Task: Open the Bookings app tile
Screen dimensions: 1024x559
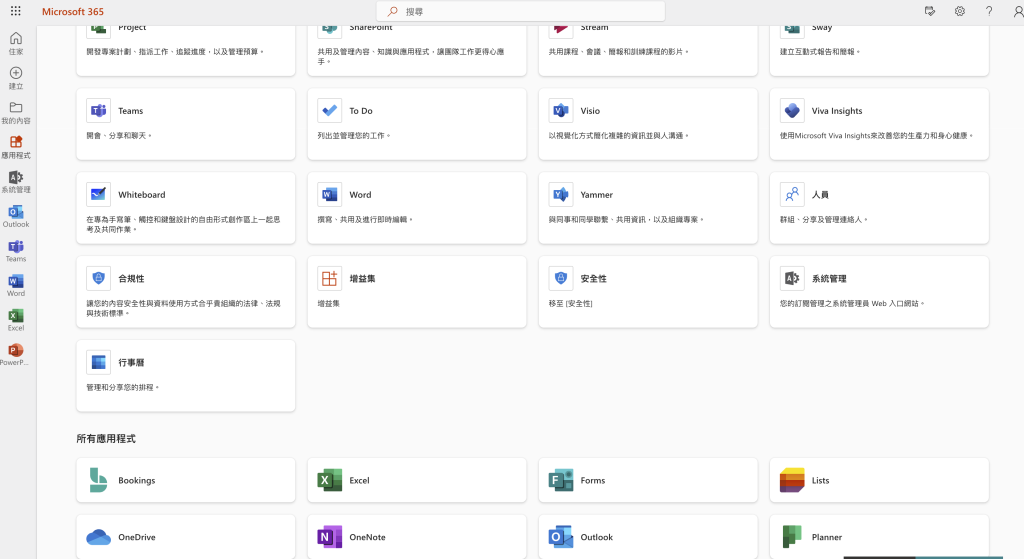Action: (x=185, y=480)
